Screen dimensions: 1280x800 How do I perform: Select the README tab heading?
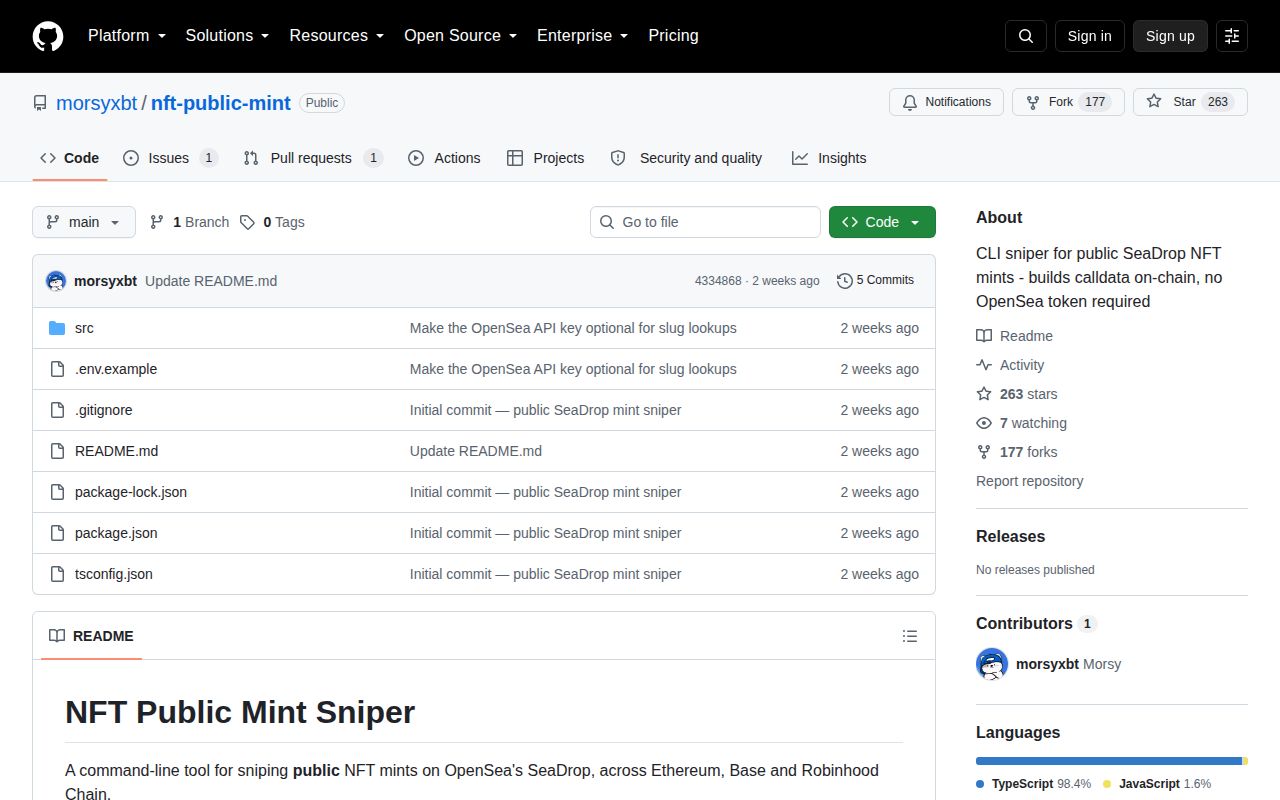coord(91,636)
